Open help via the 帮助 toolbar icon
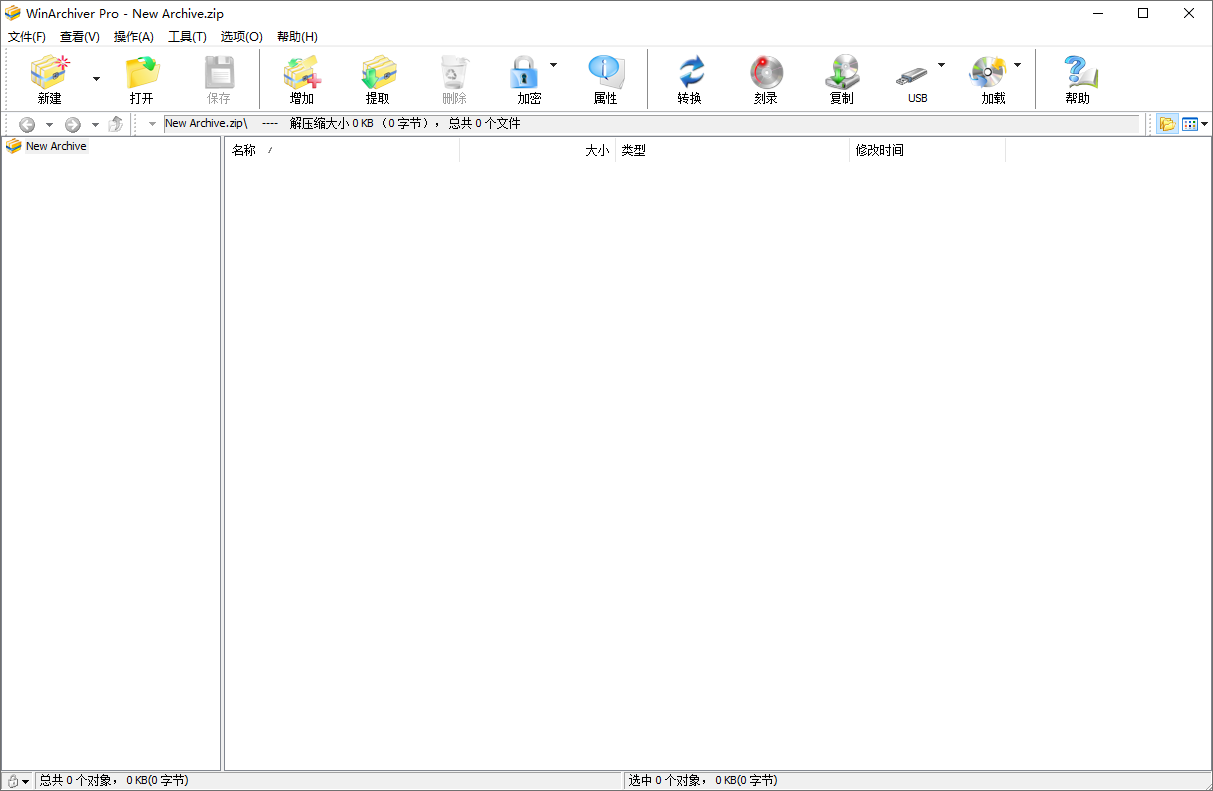 (1079, 78)
